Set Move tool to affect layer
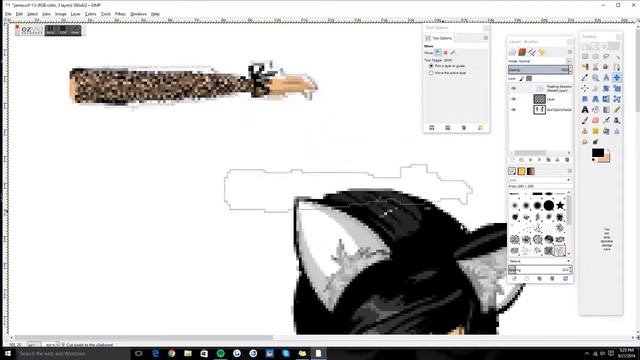 (438, 52)
